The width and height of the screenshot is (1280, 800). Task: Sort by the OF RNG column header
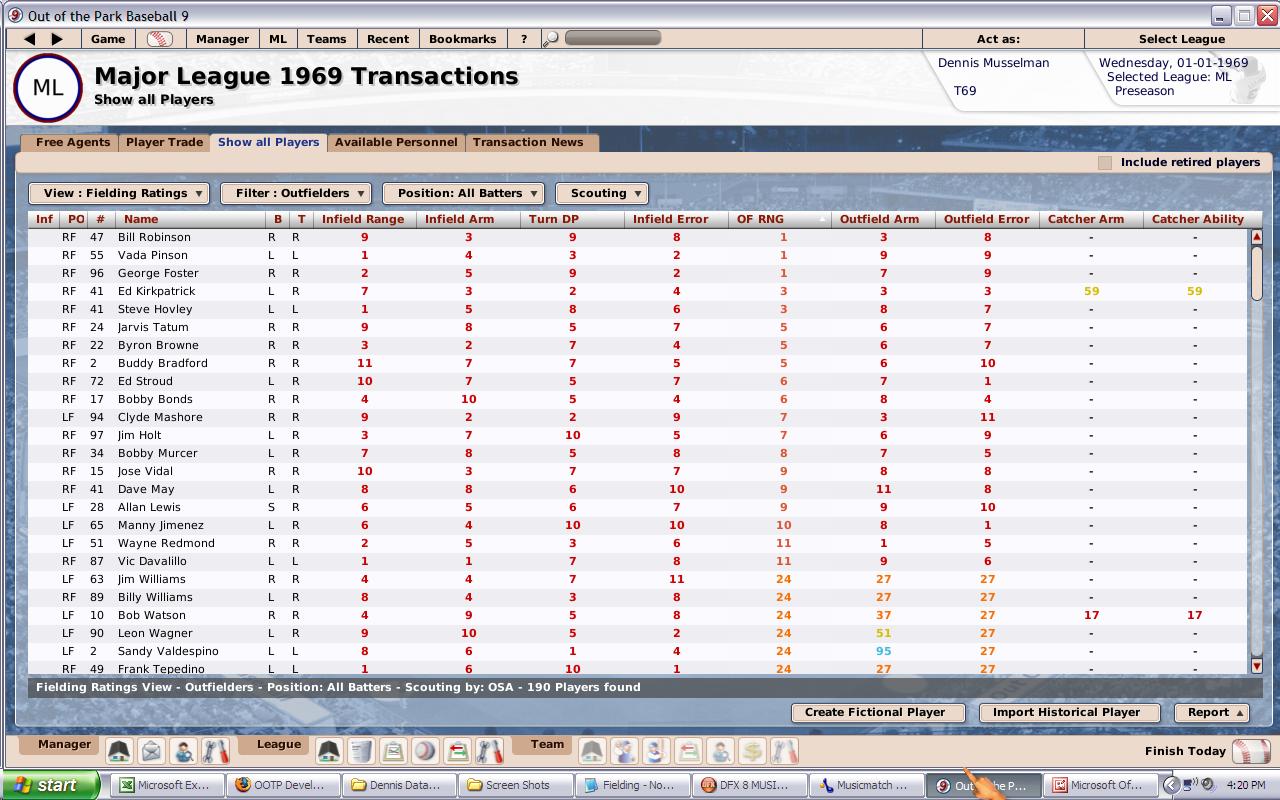[780, 219]
